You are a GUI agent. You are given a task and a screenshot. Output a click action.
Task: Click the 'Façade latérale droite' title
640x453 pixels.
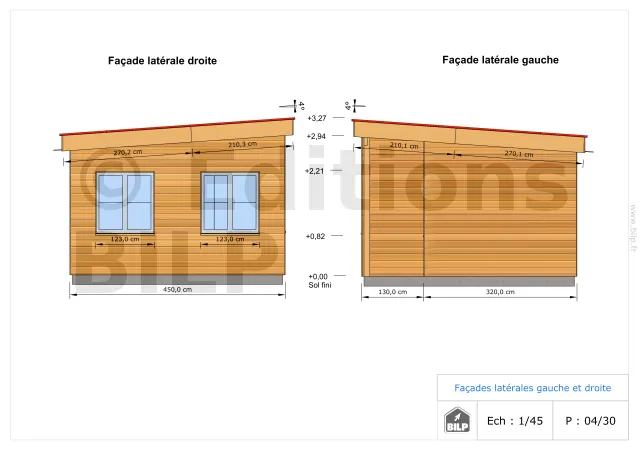pos(162,61)
